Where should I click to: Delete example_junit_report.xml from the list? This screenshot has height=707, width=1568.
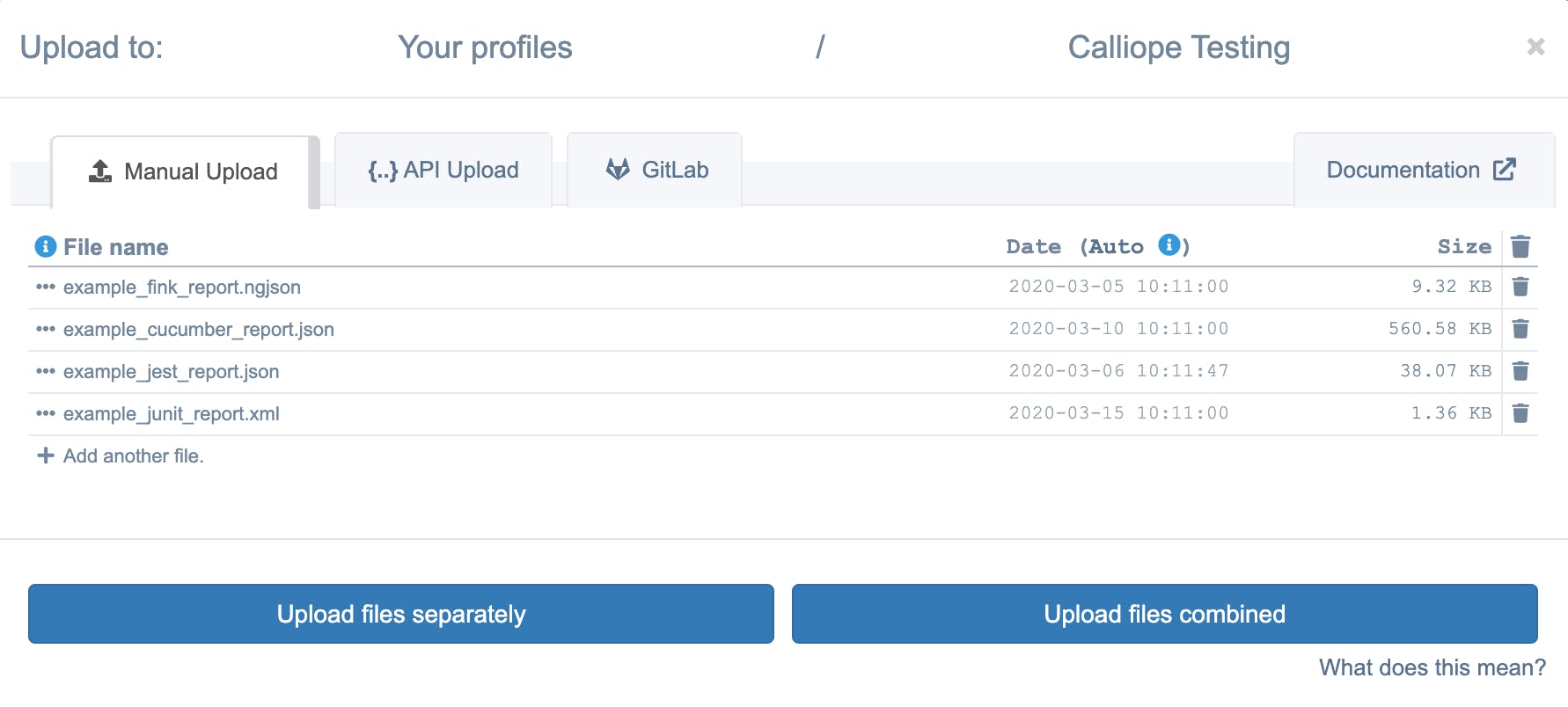click(1520, 413)
